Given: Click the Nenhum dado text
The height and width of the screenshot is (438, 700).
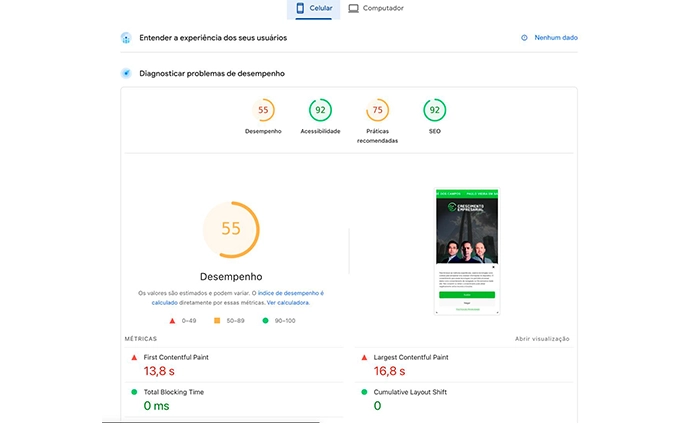Looking at the screenshot, I should click(556, 38).
